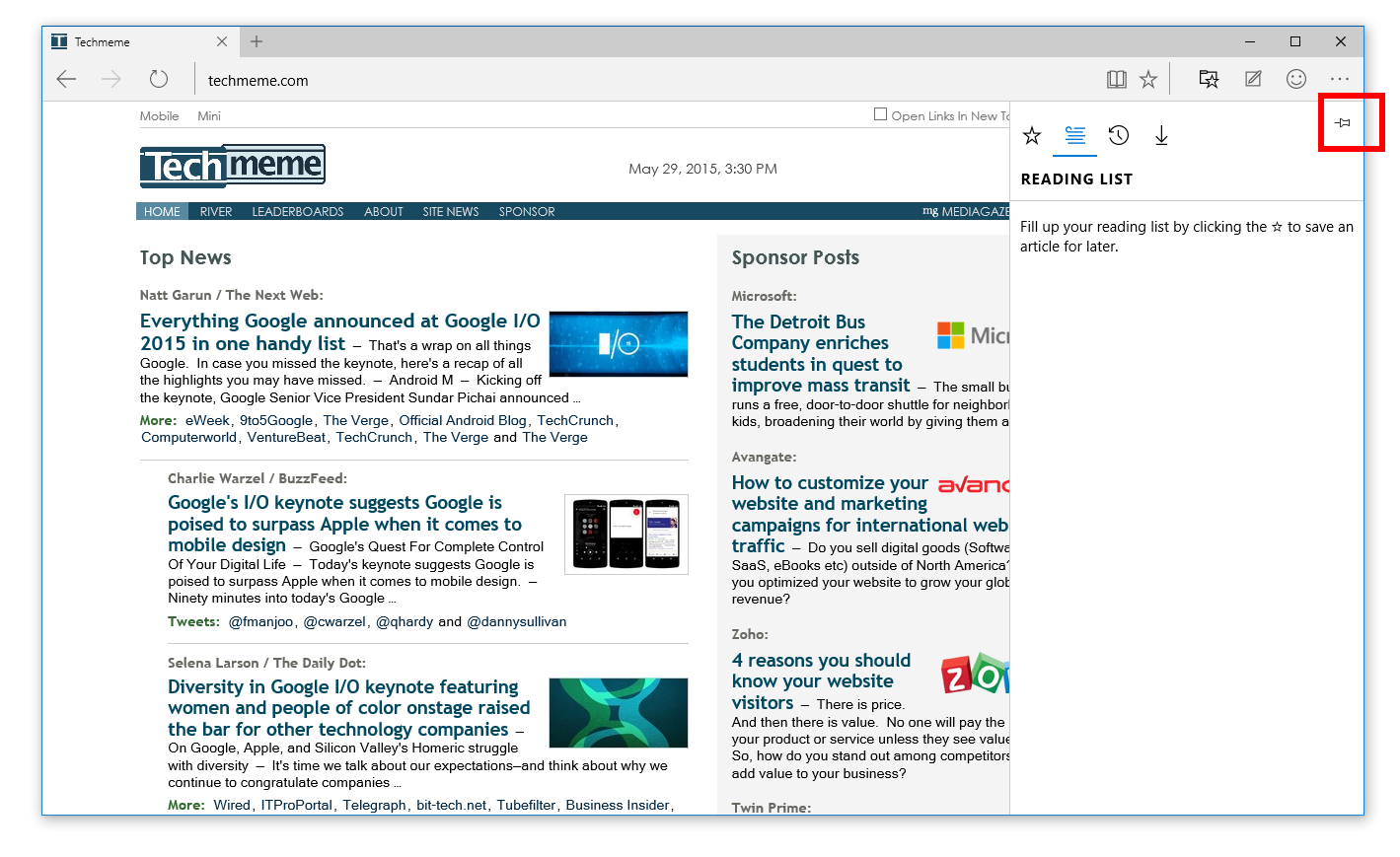Open the TechCrunch link under More
The height and width of the screenshot is (857, 1400).
pyautogui.click(x=574, y=420)
